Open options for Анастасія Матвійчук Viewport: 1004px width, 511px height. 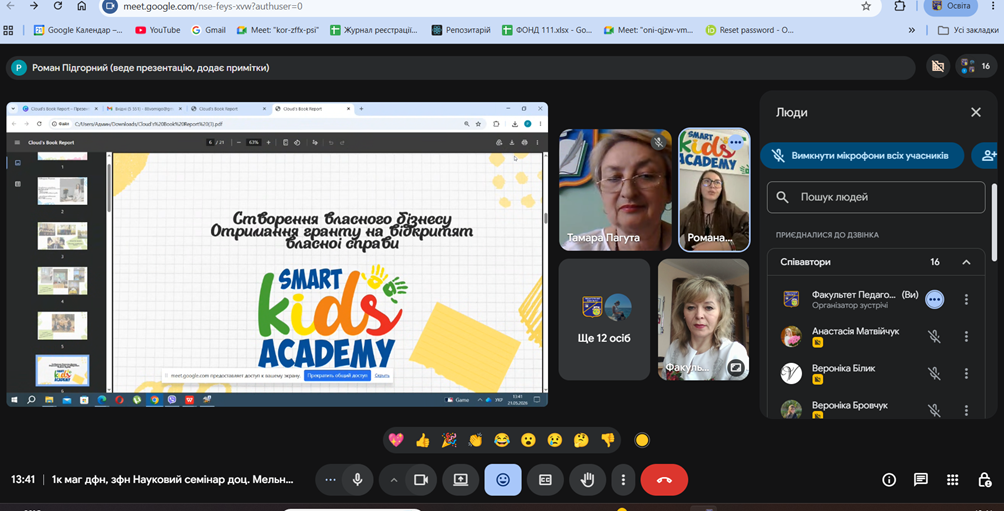pos(966,336)
